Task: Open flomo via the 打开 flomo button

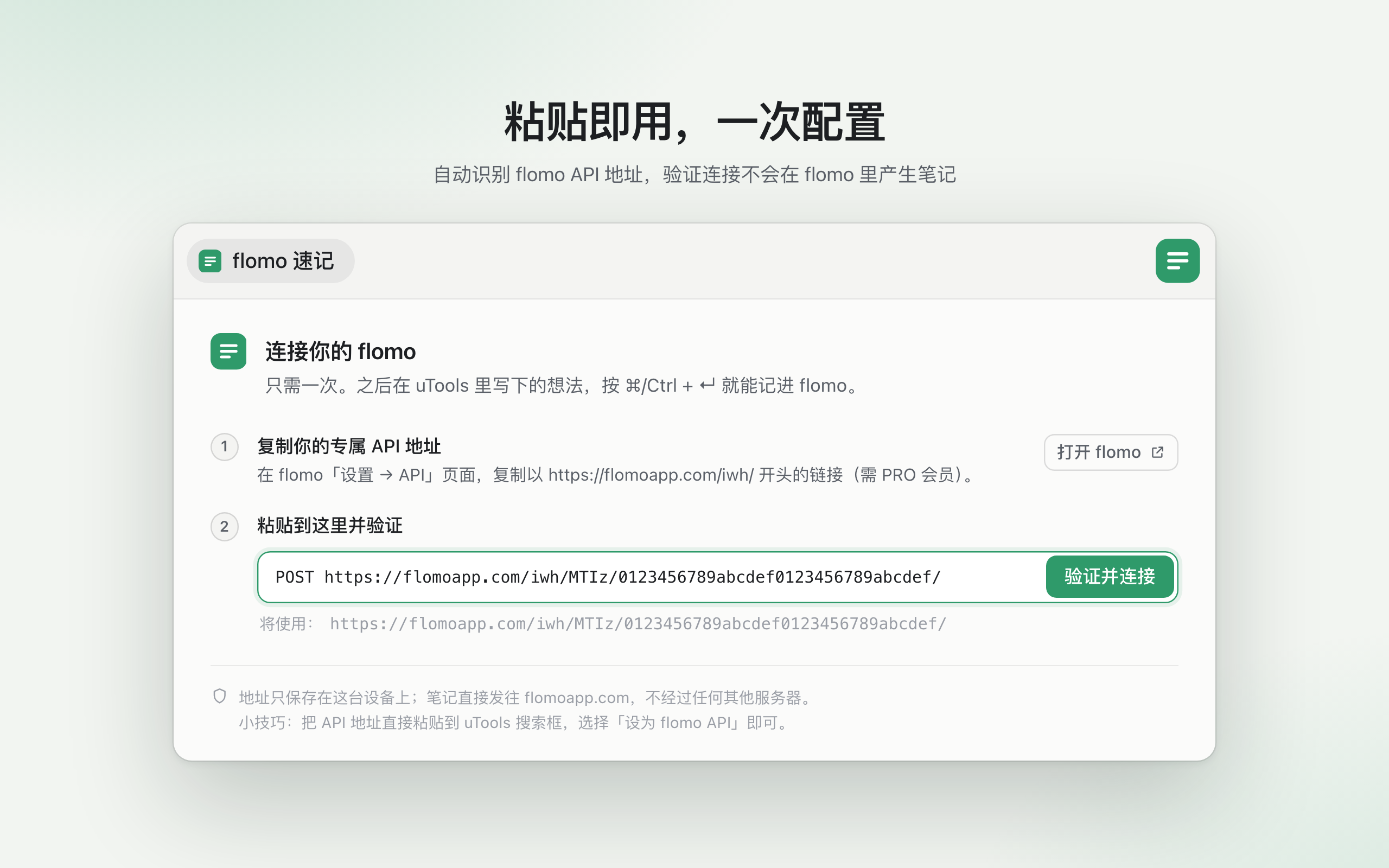Action: [x=1111, y=452]
